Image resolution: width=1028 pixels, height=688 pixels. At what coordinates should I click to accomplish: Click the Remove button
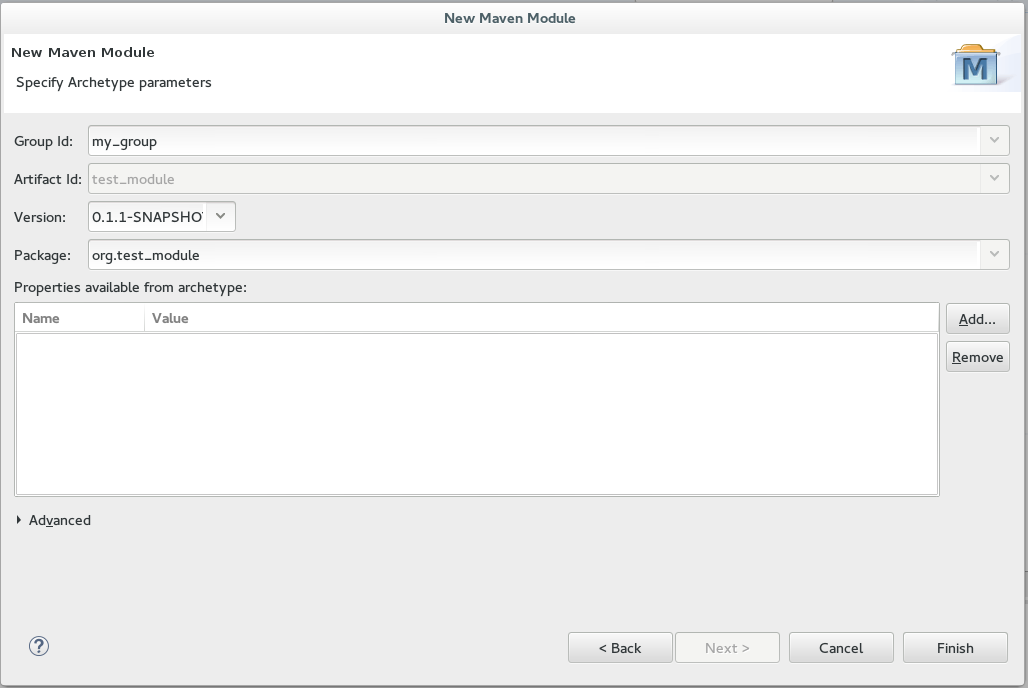[978, 357]
